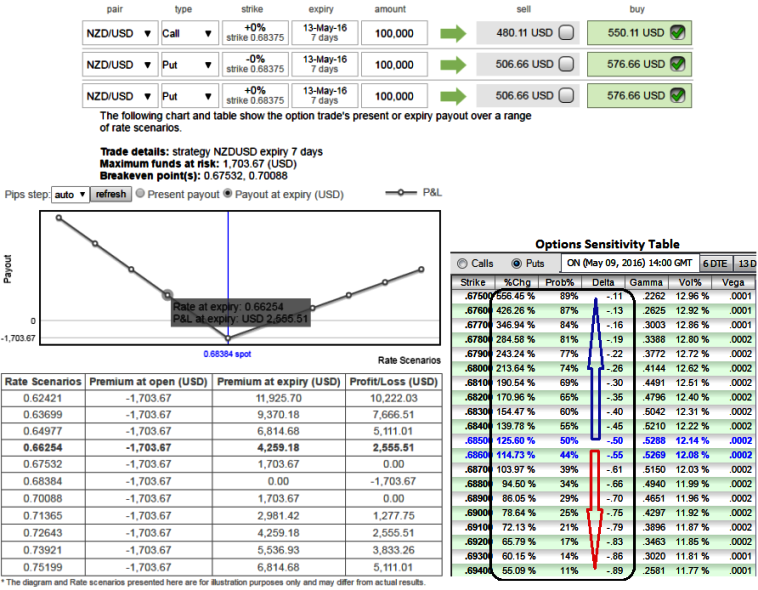Switch to the 6 DTE tab

point(715,264)
